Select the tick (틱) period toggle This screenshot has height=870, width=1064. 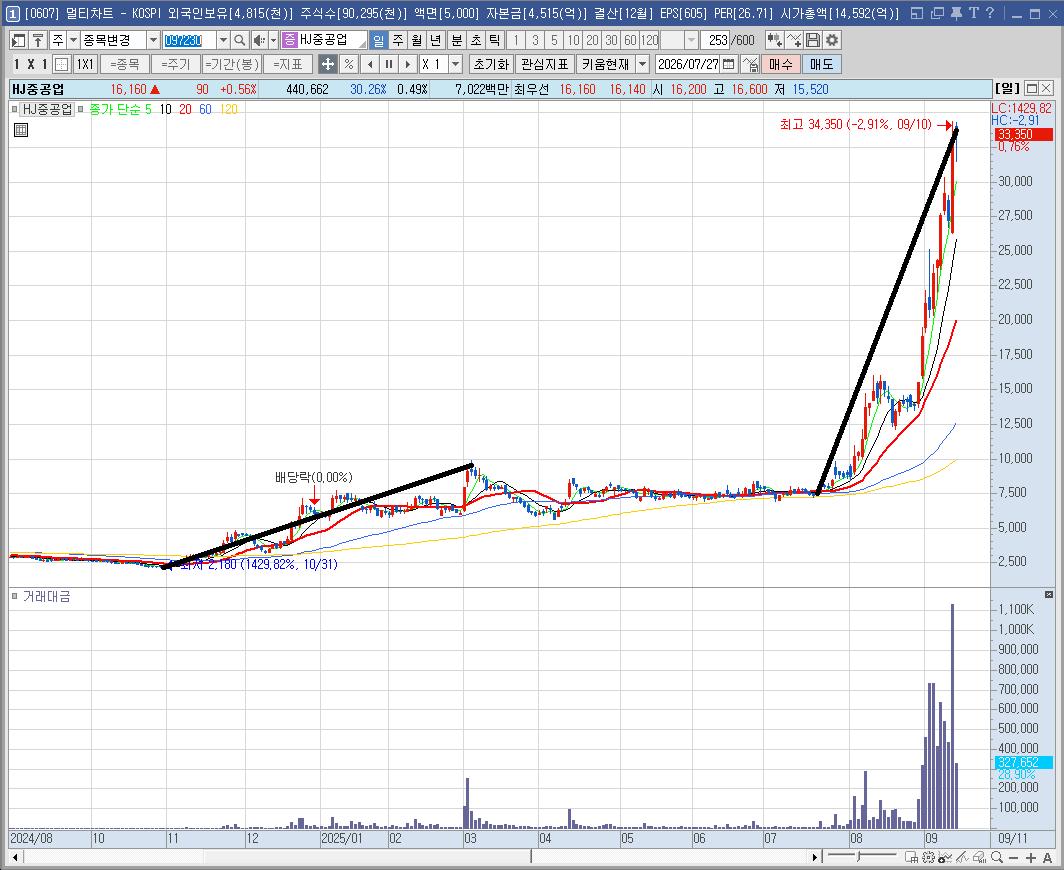coord(495,41)
